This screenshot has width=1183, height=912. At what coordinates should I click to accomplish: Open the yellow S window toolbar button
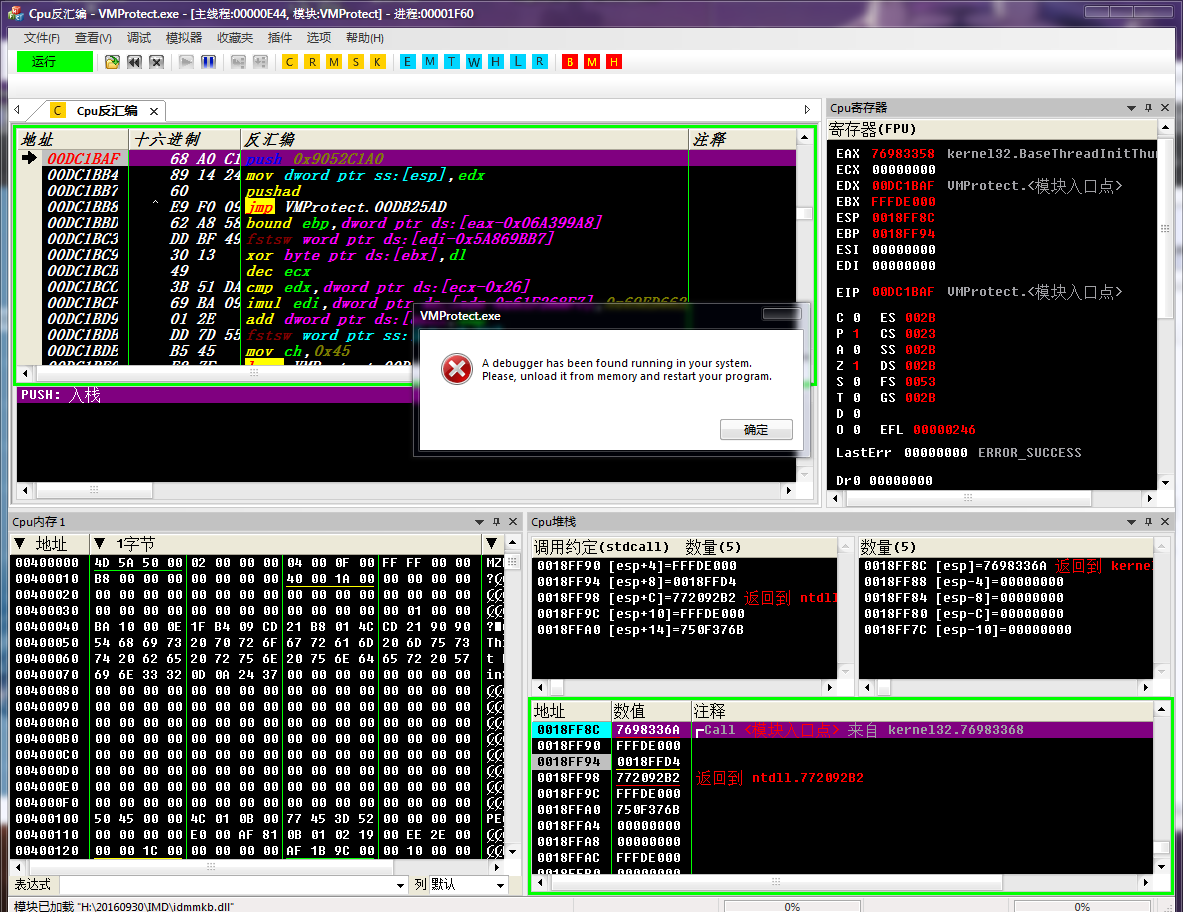[x=355, y=62]
